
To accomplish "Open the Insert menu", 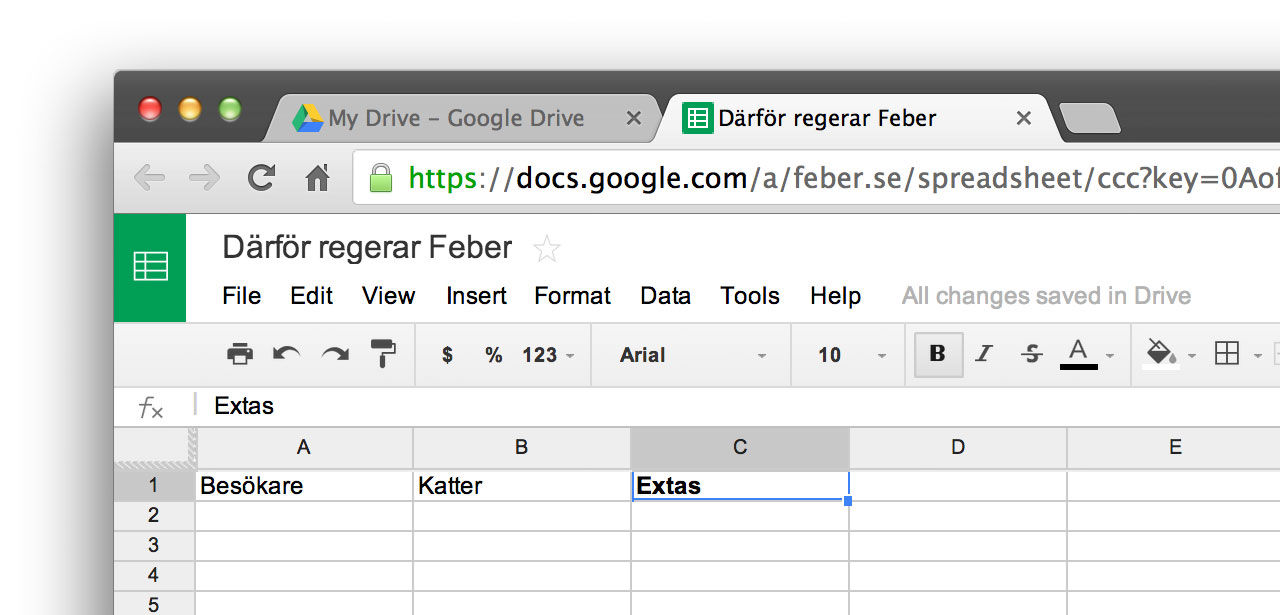I will tap(477, 296).
